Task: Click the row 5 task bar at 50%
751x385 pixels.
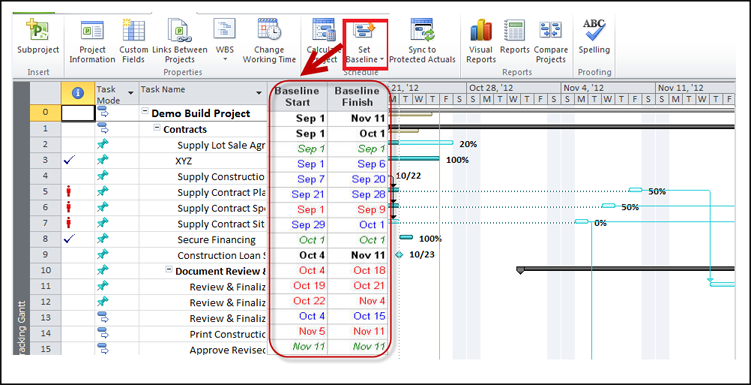Action: click(636, 190)
